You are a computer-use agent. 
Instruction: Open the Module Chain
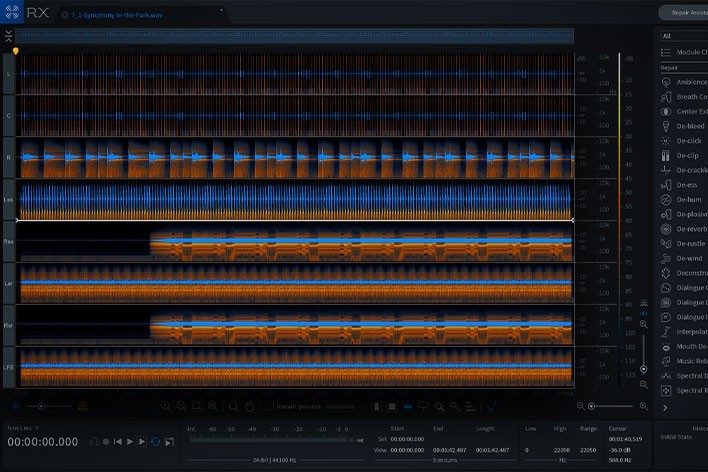pos(685,52)
